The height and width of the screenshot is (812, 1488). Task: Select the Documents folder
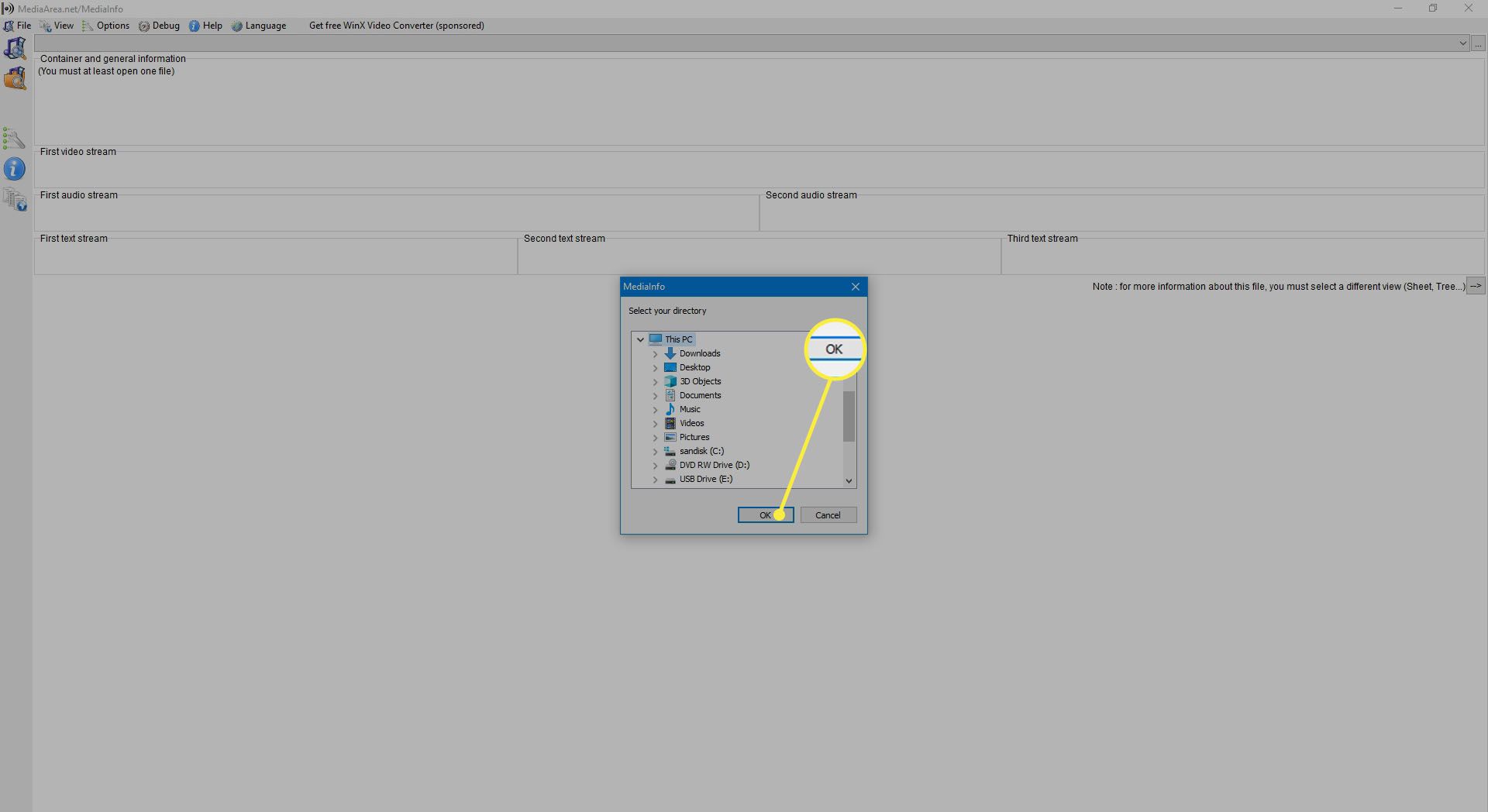pyautogui.click(x=700, y=395)
